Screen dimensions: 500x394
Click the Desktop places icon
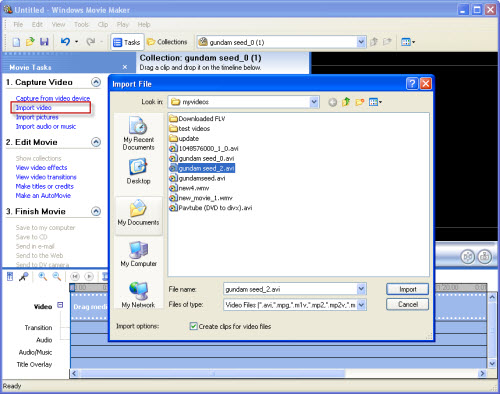pos(138,172)
